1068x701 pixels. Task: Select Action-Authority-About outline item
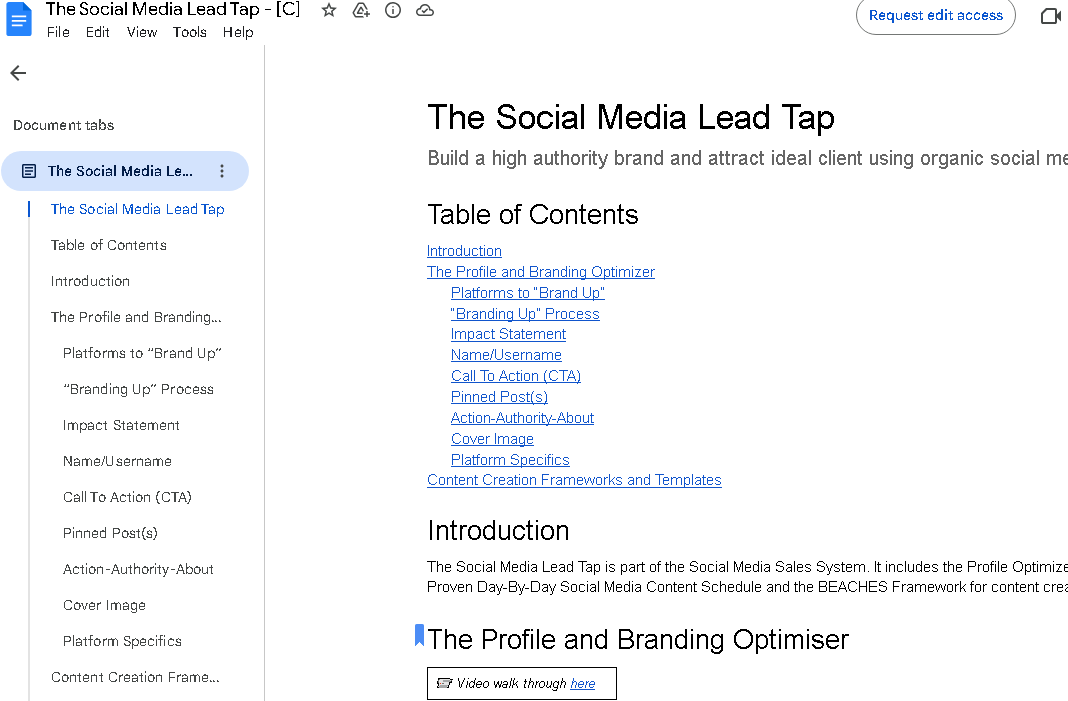coord(138,570)
